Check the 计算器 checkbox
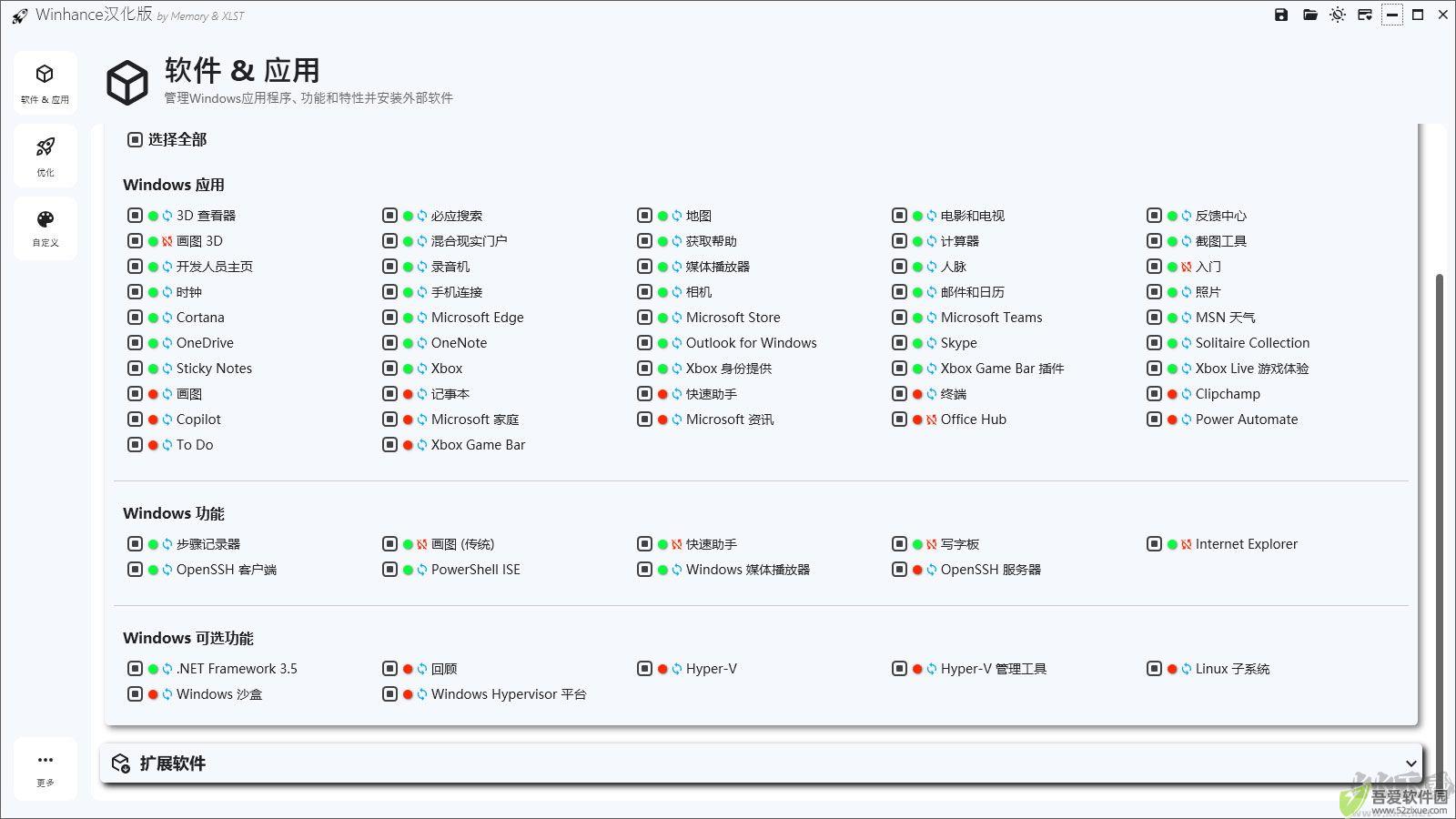The height and width of the screenshot is (819, 1456). [899, 241]
